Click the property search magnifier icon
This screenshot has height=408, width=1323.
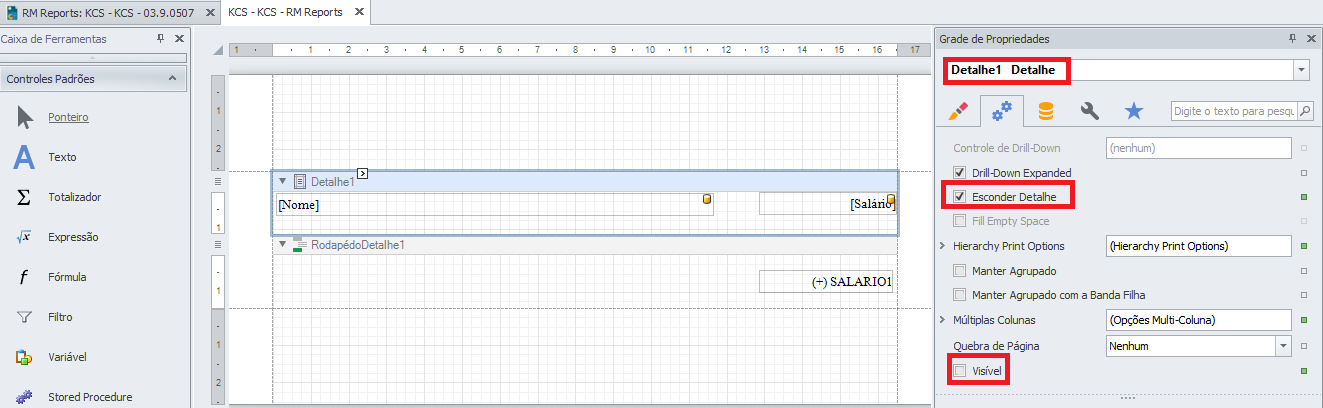click(1305, 111)
